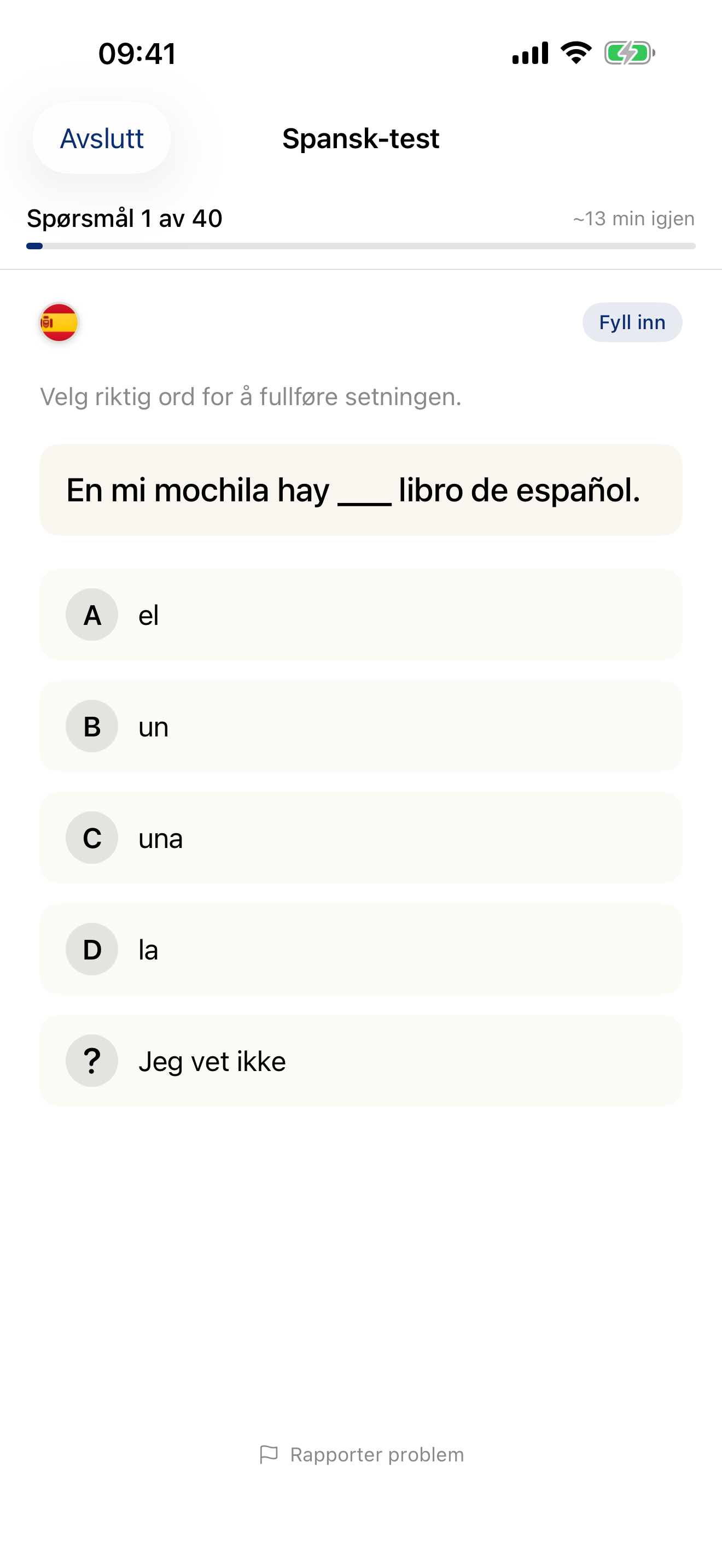The width and height of the screenshot is (722, 1568).
Task: Click the 'Fyll inn' label
Action: point(632,323)
